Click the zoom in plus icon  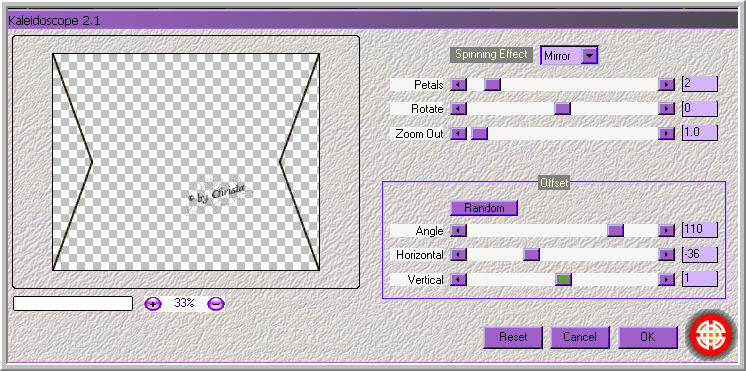tap(153, 303)
